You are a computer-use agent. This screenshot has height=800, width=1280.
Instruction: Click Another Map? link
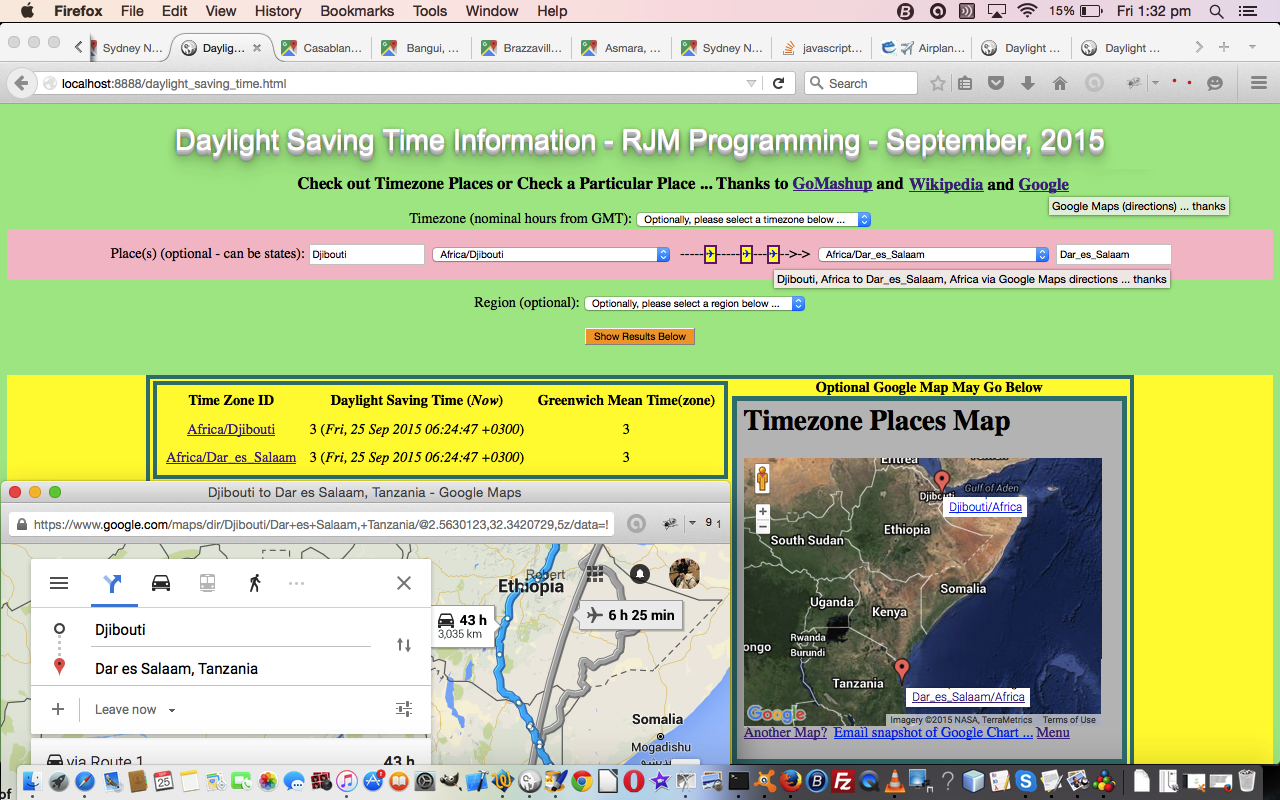[785, 732]
